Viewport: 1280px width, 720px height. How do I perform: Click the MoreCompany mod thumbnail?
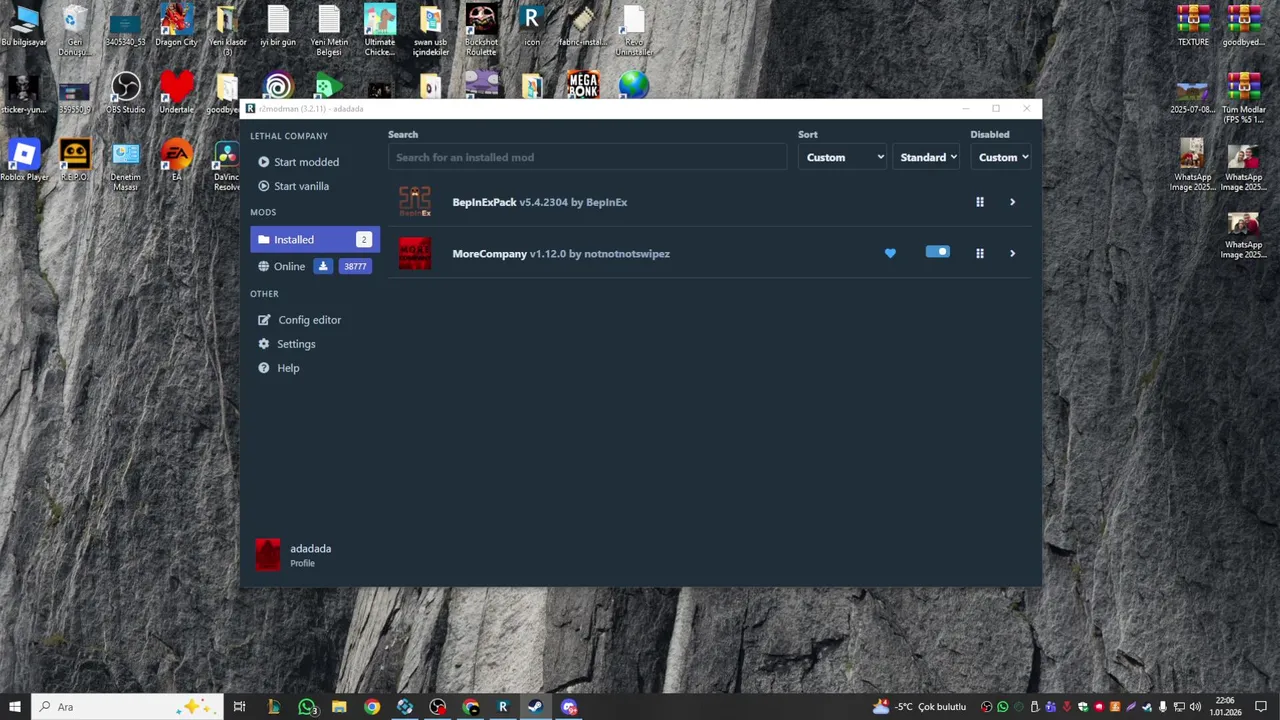[x=415, y=253]
